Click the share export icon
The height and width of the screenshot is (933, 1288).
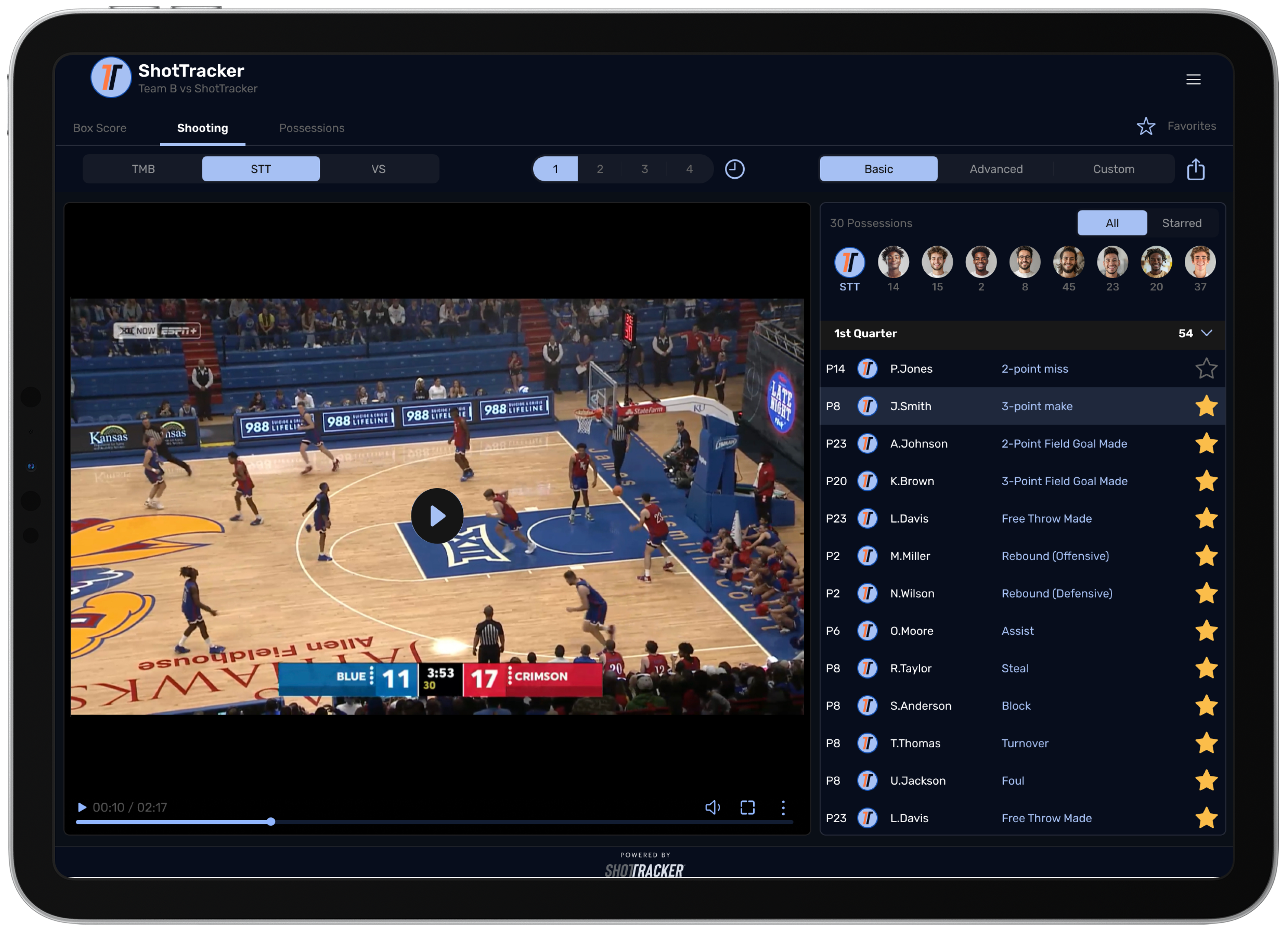[x=1195, y=169]
